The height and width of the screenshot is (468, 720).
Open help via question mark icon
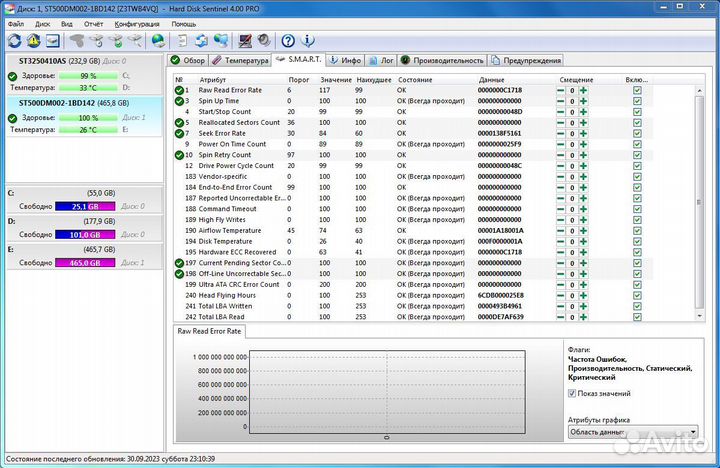pyautogui.click(x=288, y=41)
